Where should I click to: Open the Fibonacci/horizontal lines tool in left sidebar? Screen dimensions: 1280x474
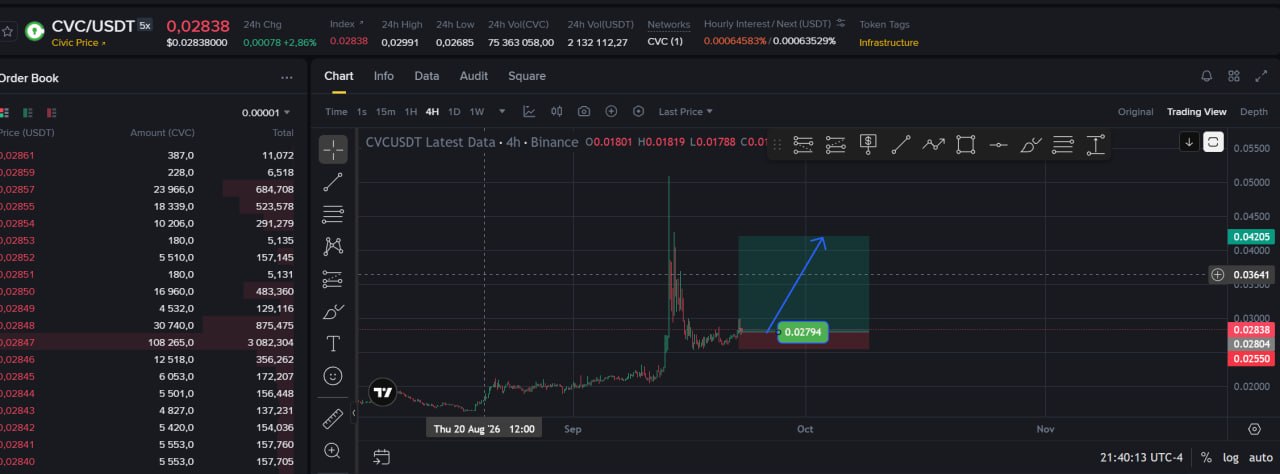click(333, 214)
